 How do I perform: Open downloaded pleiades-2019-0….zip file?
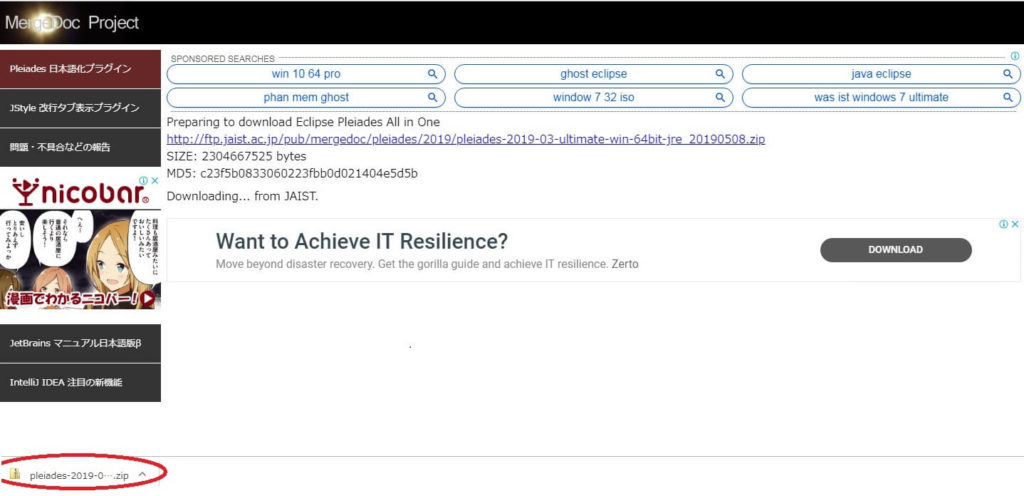[x=78, y=475]
